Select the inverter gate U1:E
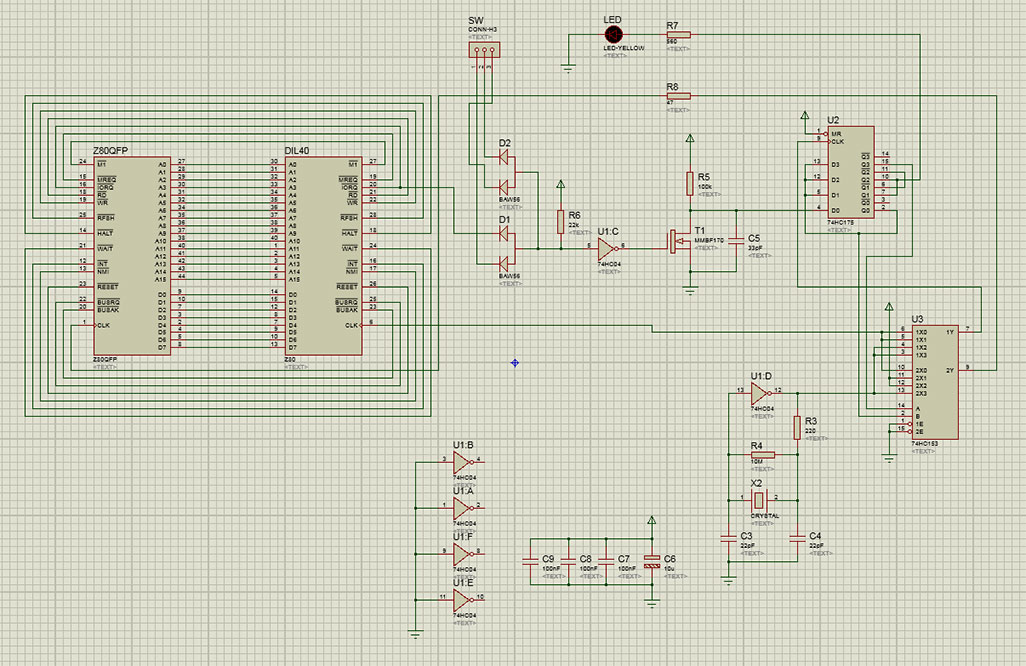The image size is (1026, 666). click(460, 598)
